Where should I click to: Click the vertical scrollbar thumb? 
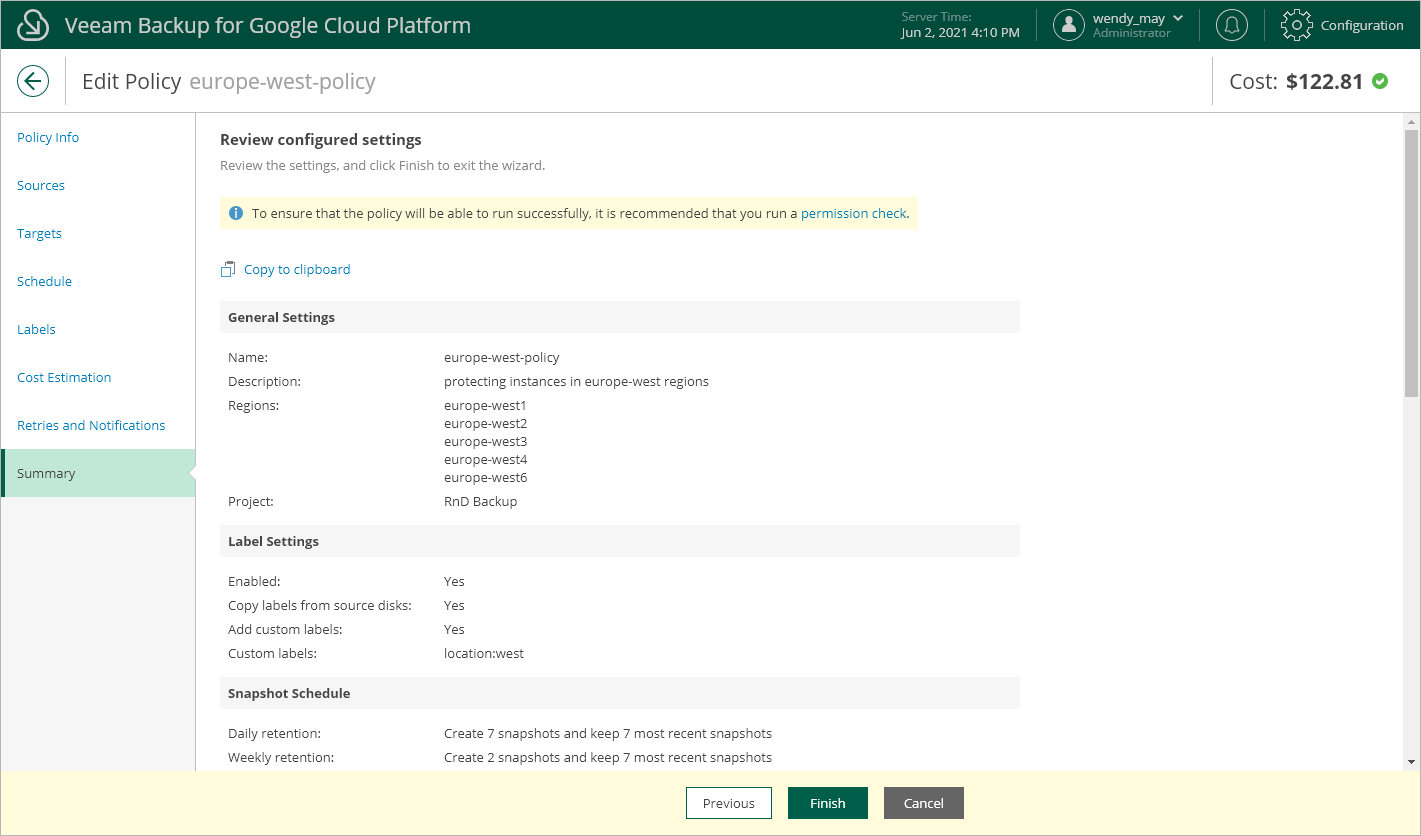[1412, 263]
